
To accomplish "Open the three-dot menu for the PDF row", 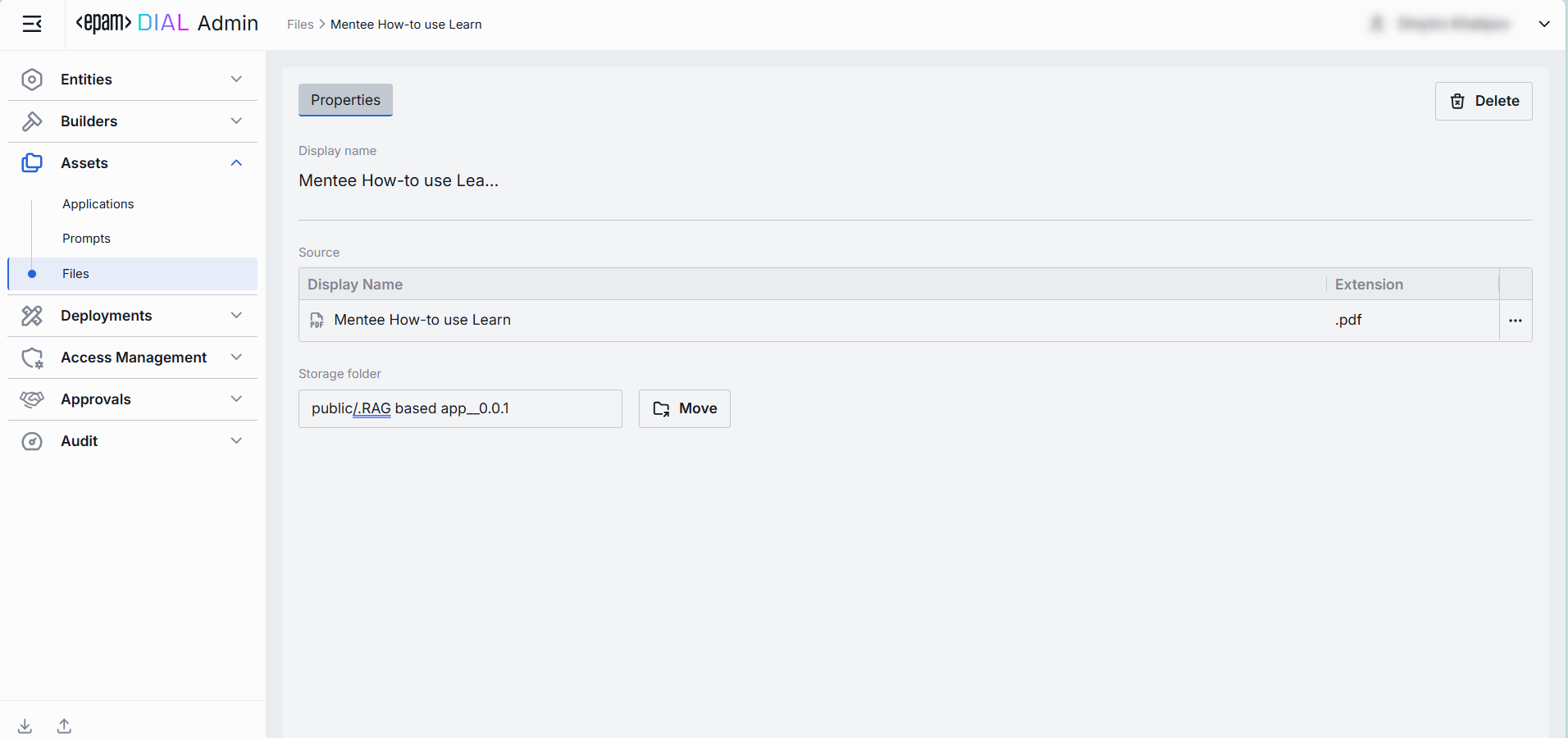I will 1515,321.
